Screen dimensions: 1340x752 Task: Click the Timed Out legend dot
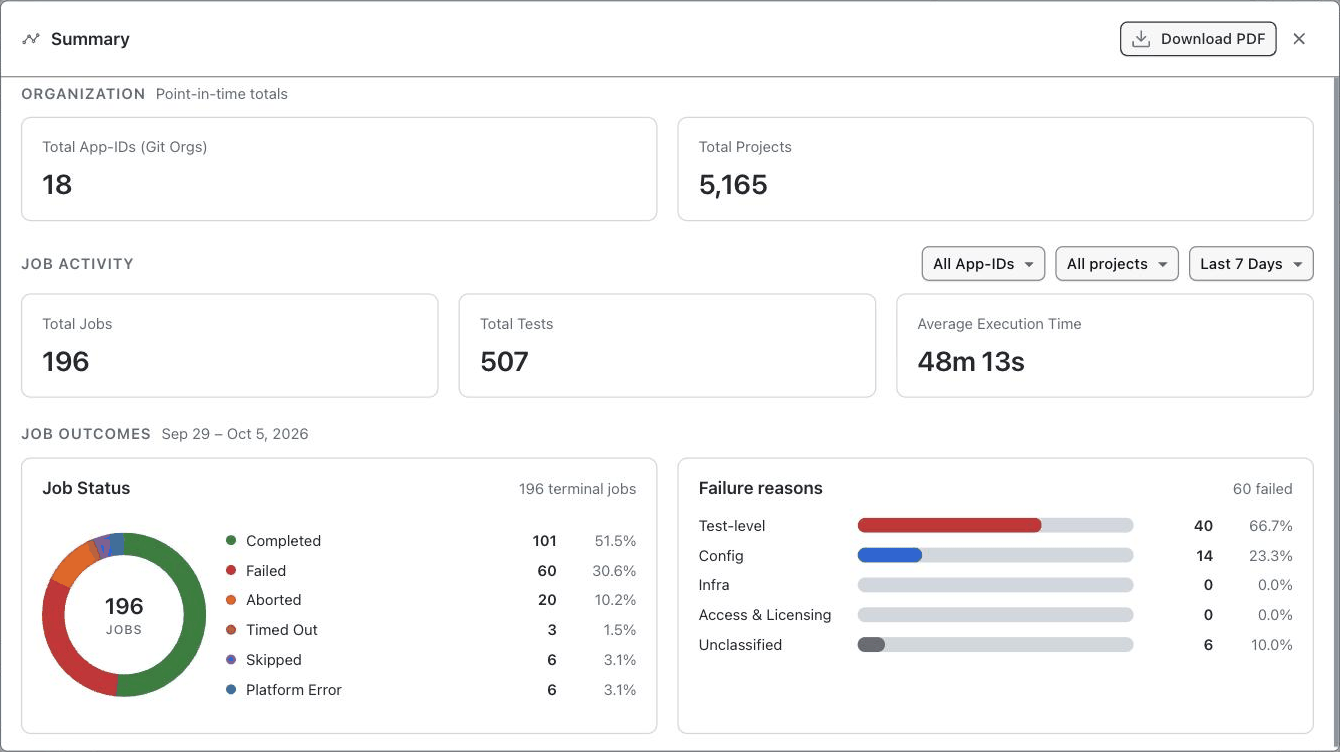click(231, 630)
